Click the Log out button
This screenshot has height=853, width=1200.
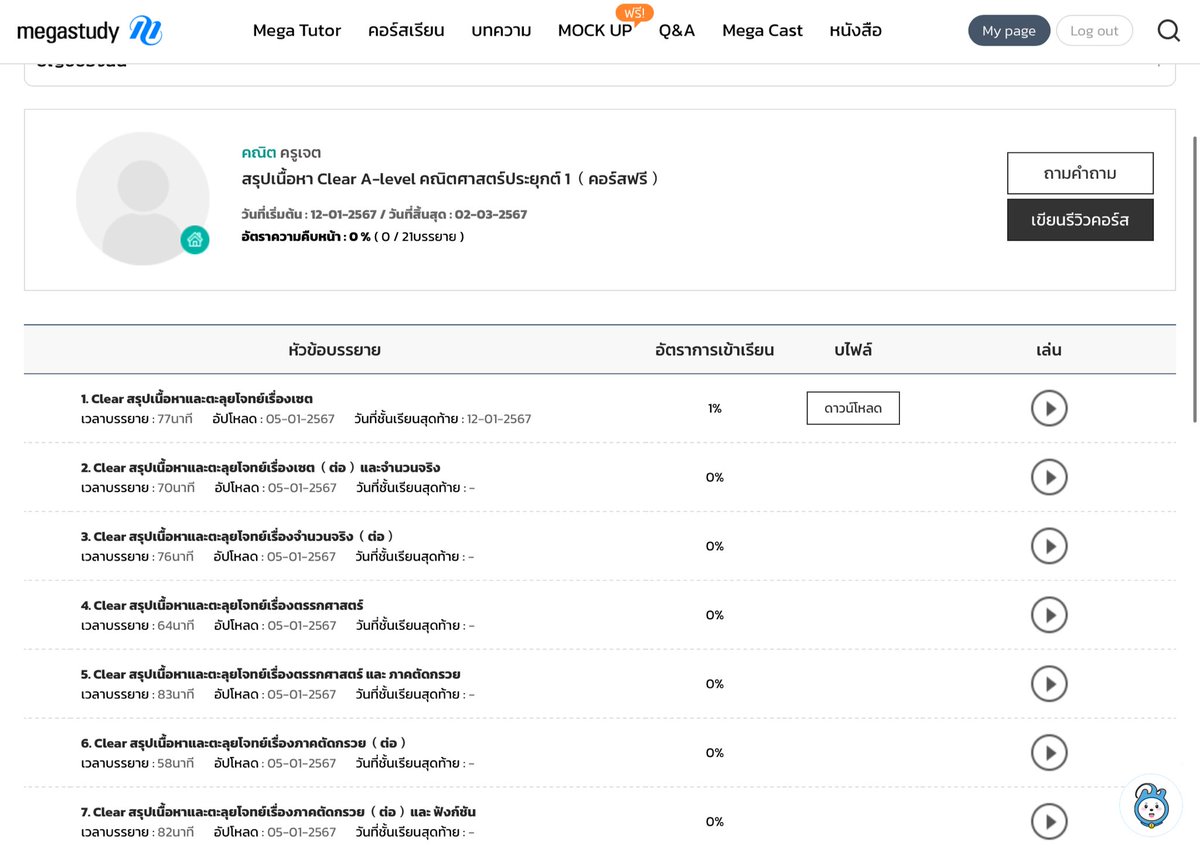(x=1094, y=31)
